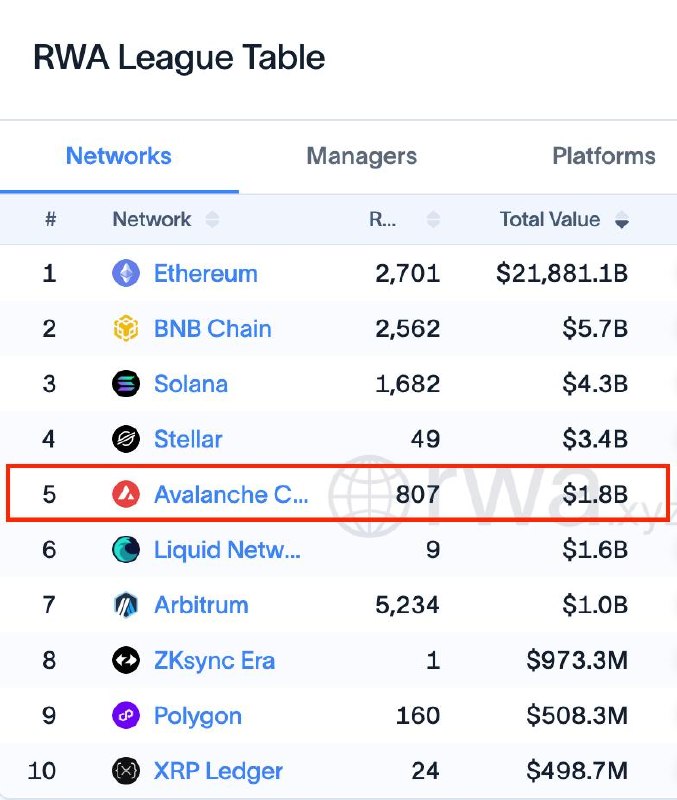The image size is (677, 800).
Task: Open the Polygon network link
Action: click(x=198, y=716)
